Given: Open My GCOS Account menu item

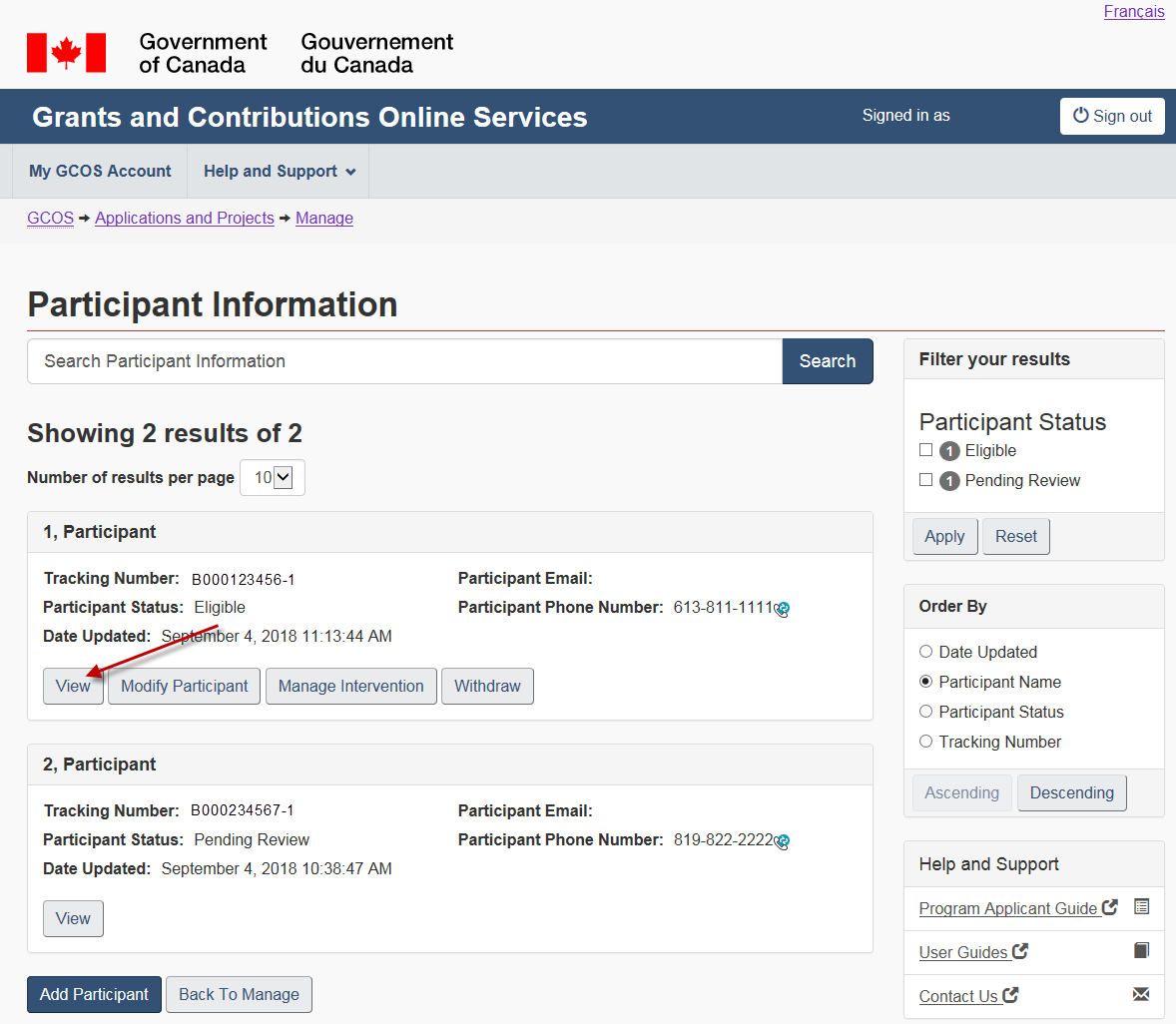Looking at the screenshot, I should (x=100, y=172).
